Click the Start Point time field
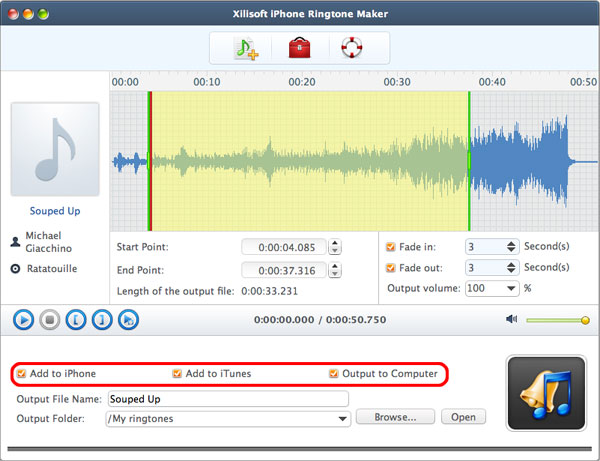600x461 pixels. 284,247
